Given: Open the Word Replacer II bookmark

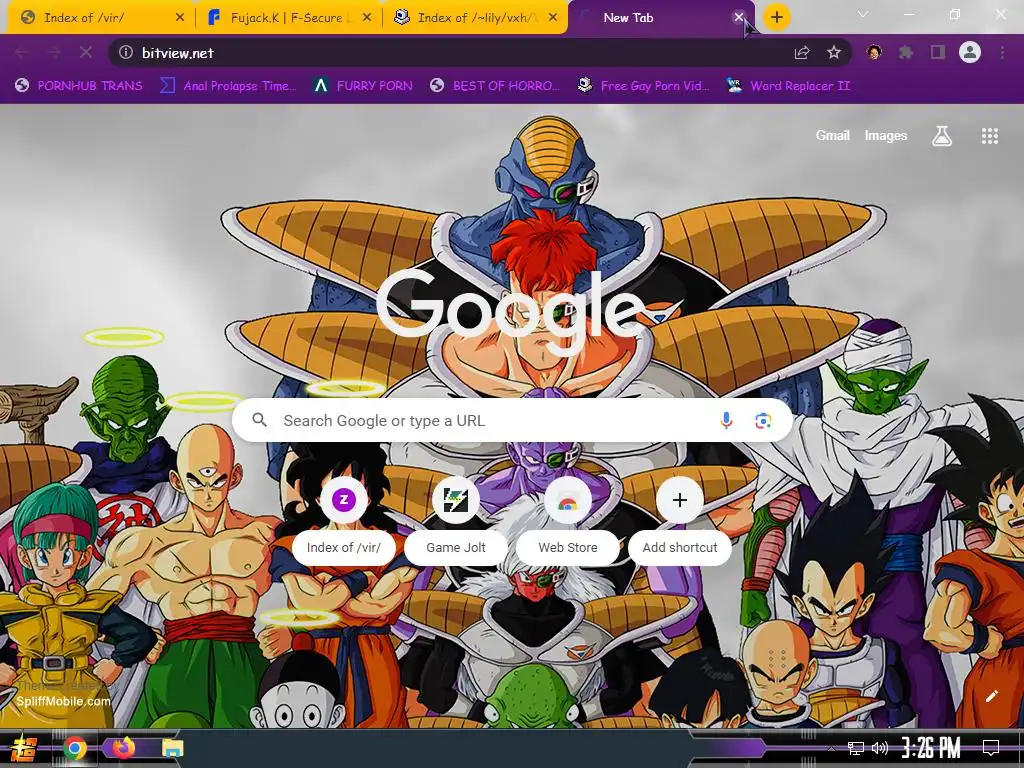Looking at the screenshot, I should [x=789, y=86].
